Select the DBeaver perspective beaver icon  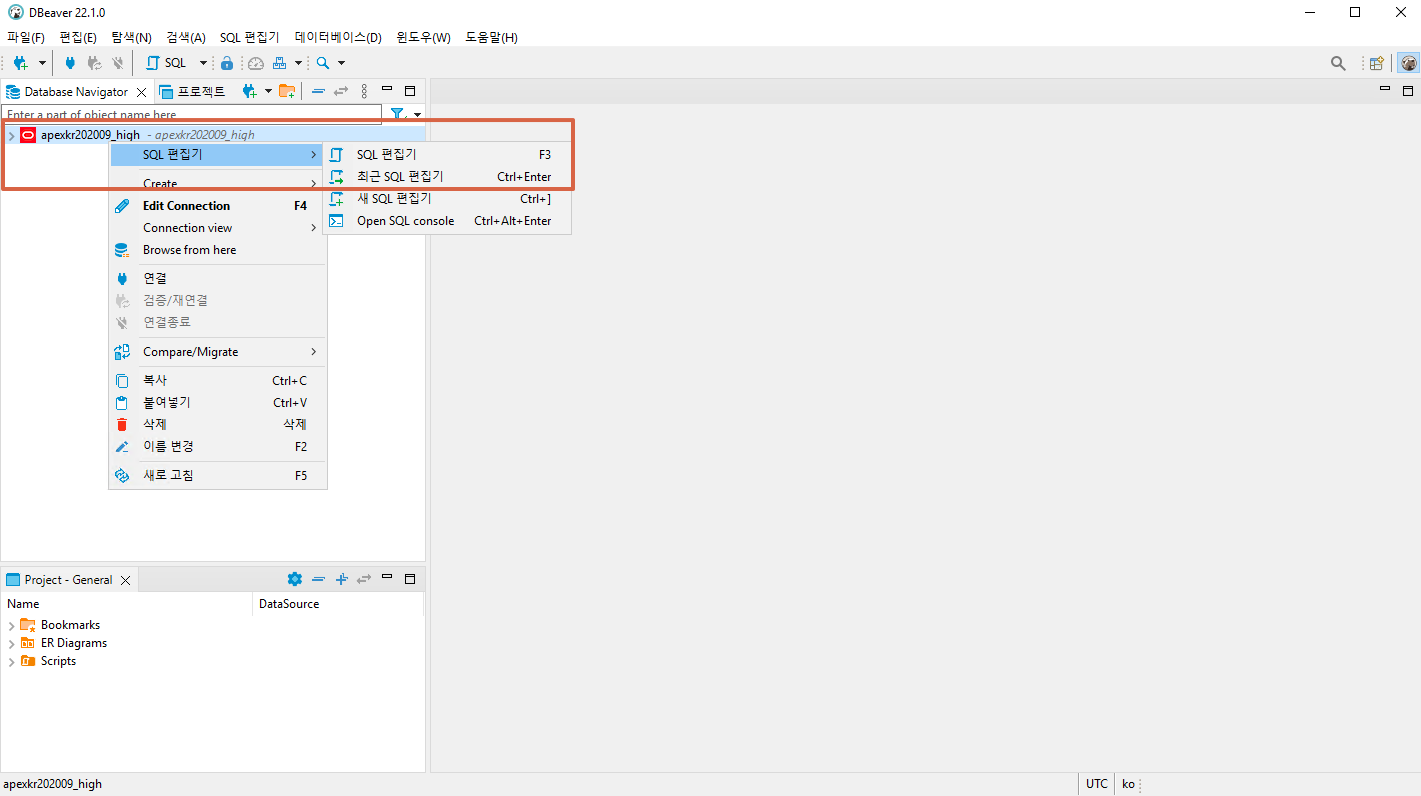(1408, 63)
